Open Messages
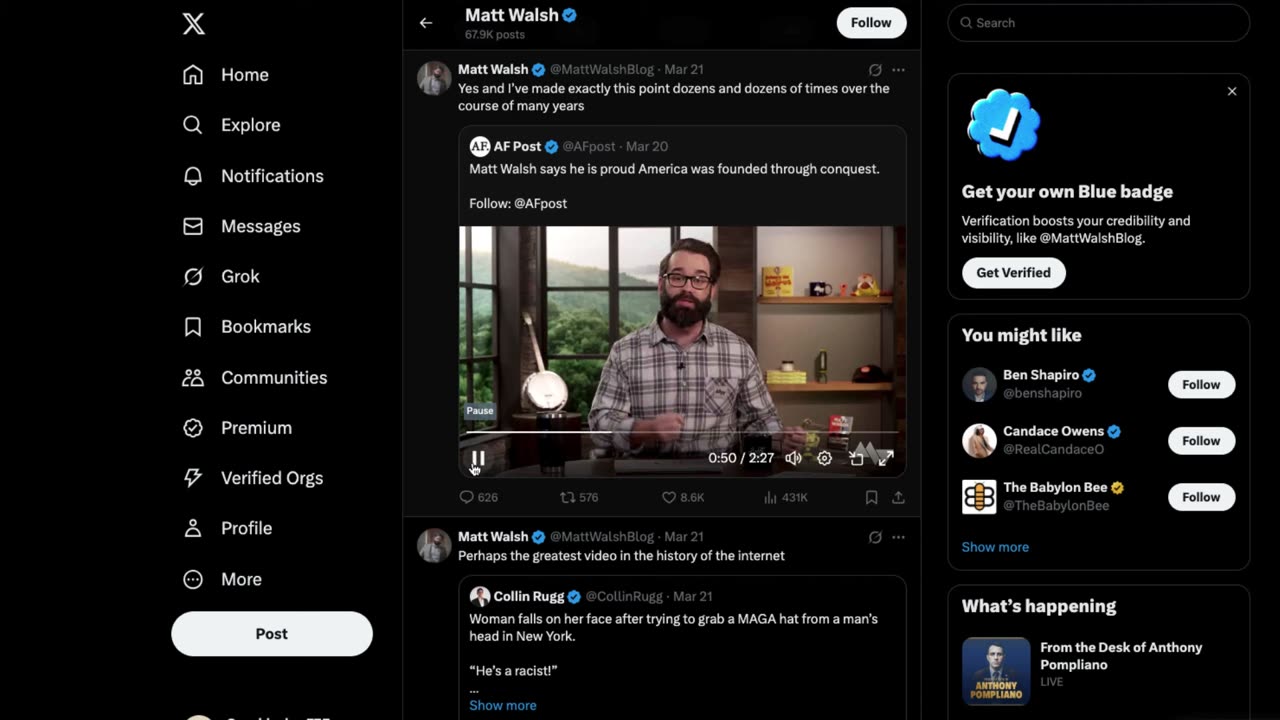Image resolution: width=1280 pixels, height=720 pixels. coord(241,226)
